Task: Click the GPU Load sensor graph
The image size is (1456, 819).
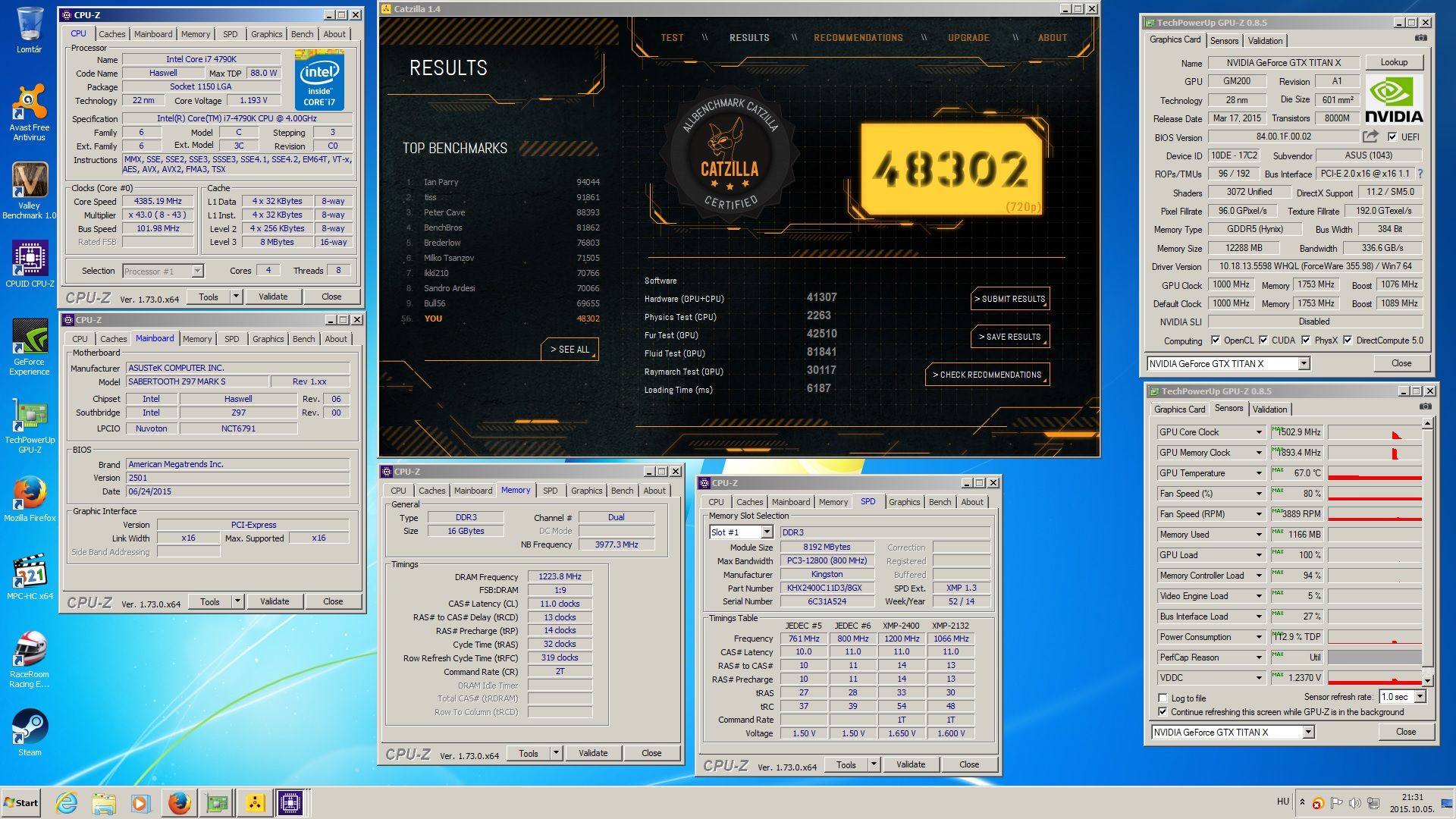Action: point(1374,555)
